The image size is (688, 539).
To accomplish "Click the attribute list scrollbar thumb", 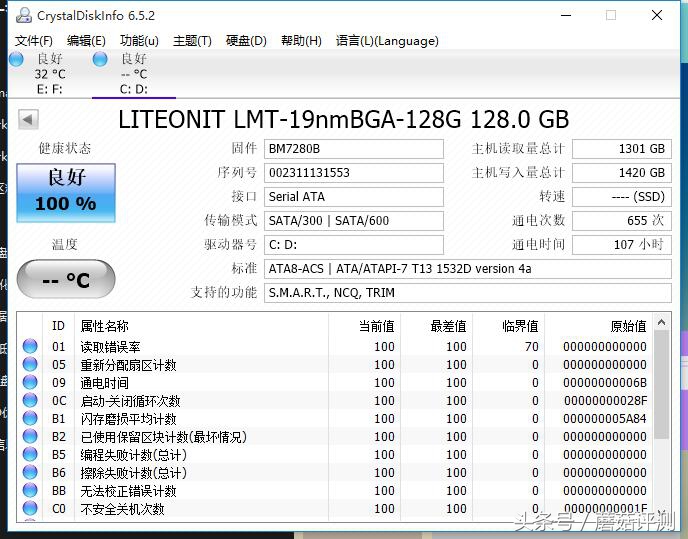I will coord(661,384).
